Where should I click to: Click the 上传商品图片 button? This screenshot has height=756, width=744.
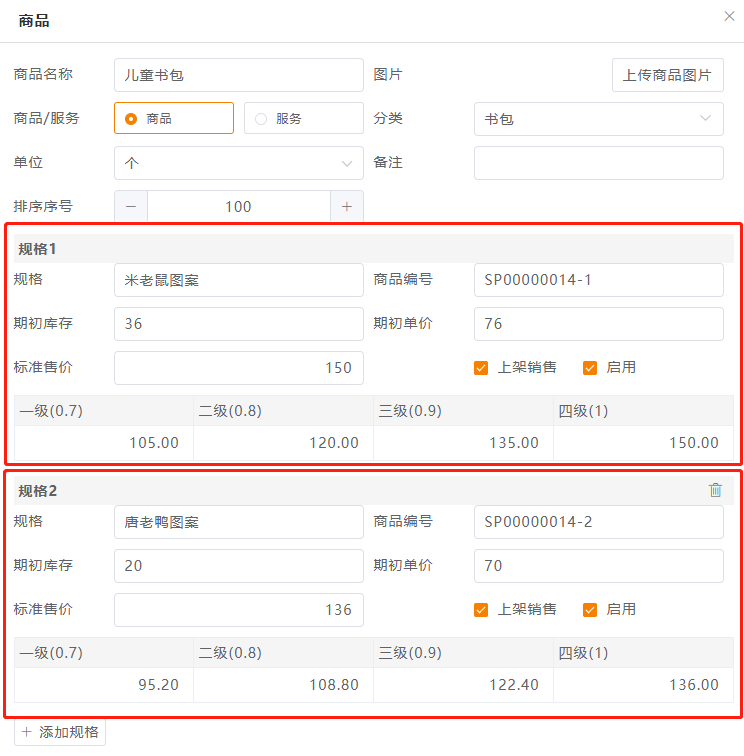667,75
